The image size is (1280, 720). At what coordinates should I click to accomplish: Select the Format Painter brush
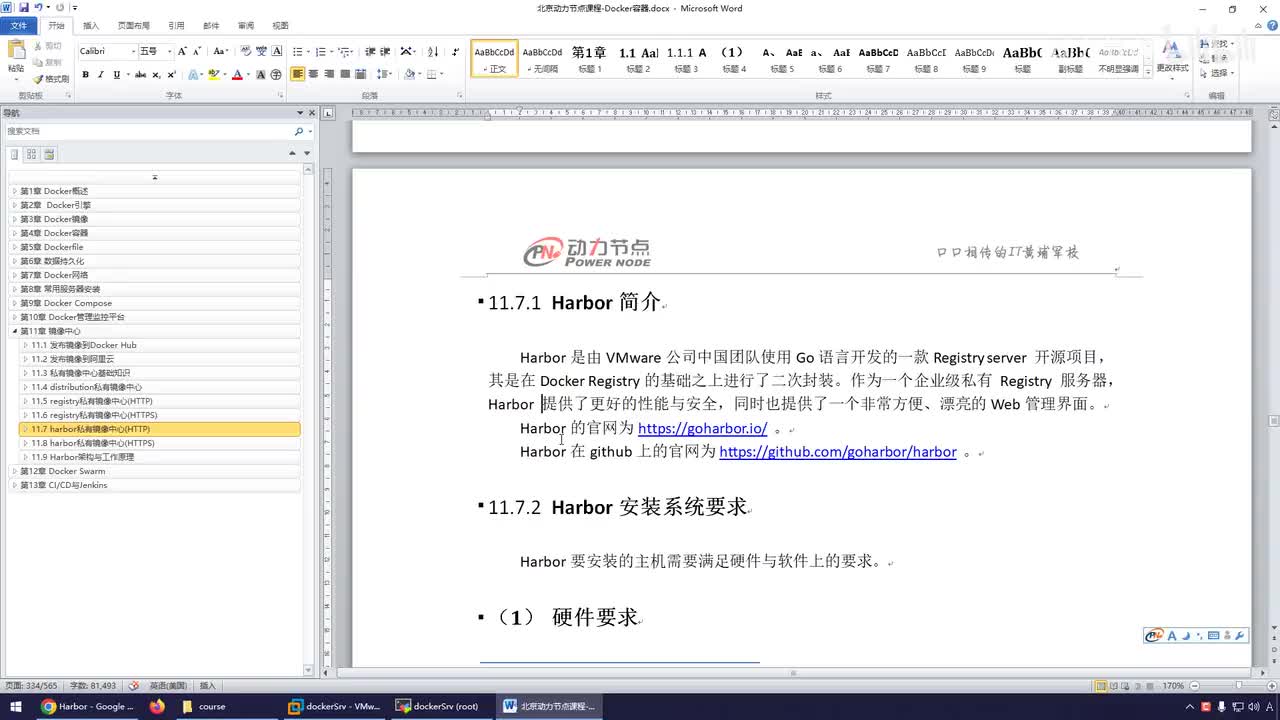coord(50,79)
